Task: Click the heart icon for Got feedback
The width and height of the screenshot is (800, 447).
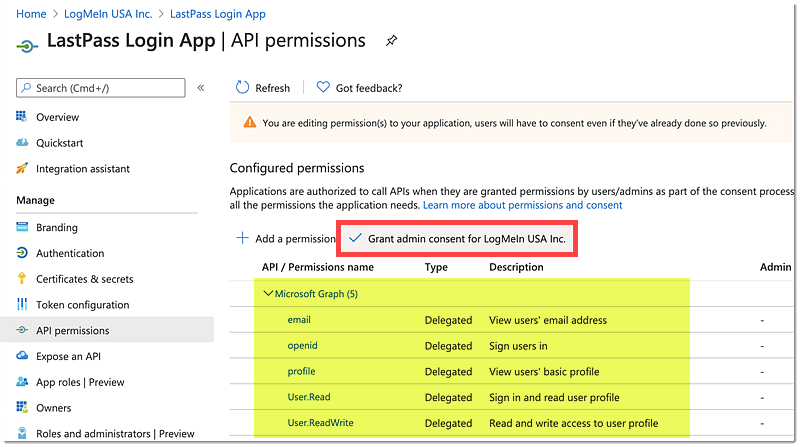Action: coord(323,87)
